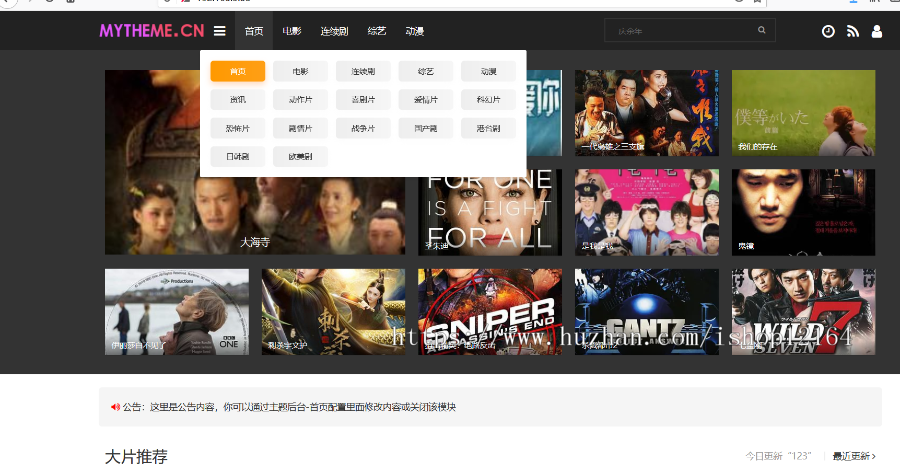Click the RSS feed icon
Screen dimensions: 900x472
click(x=852, y=32)
